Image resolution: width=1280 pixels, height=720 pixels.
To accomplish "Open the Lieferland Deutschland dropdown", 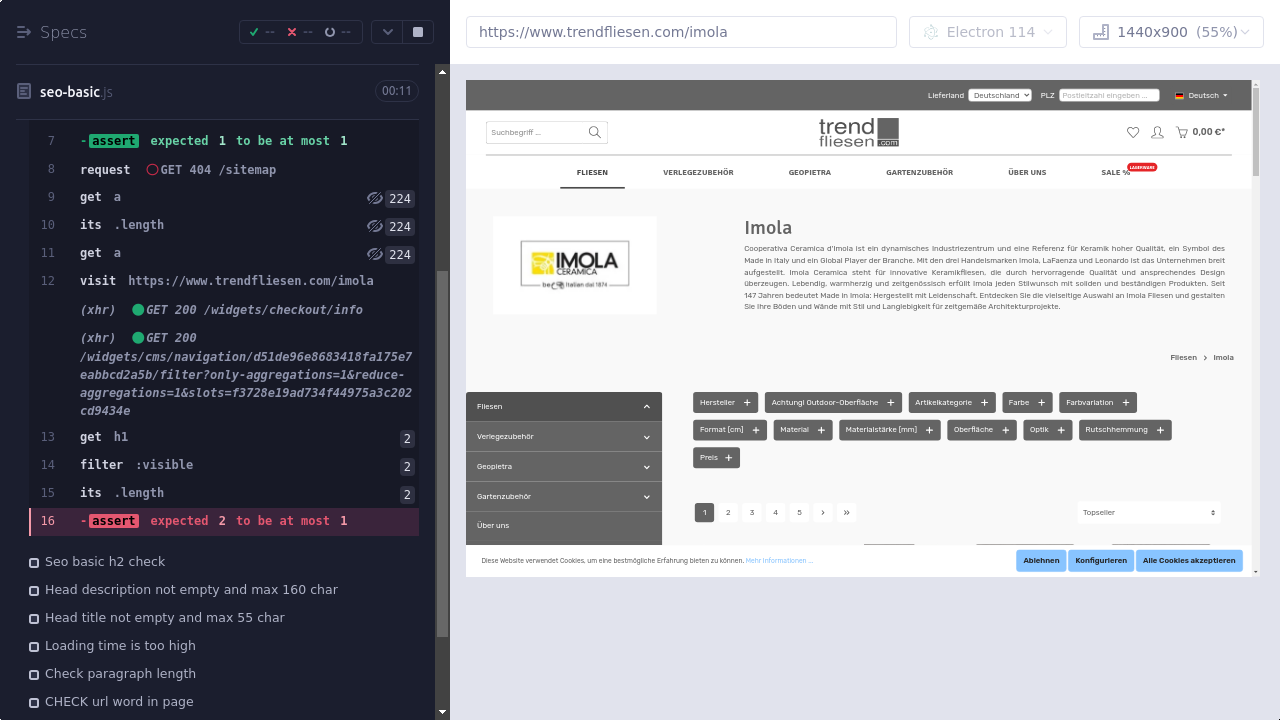I will pyautogui.click(x=999, y=96).
